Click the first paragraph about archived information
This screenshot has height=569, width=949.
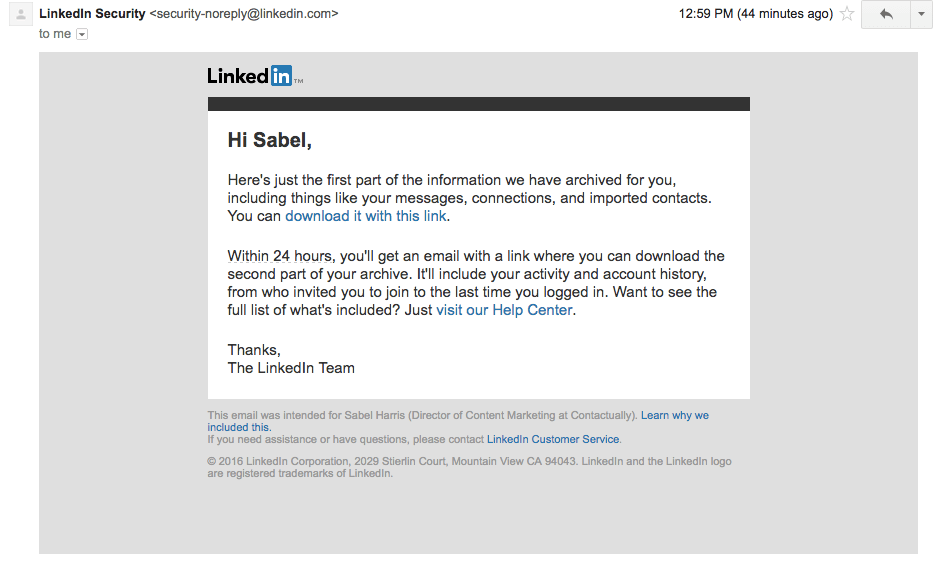coord(470,198)
